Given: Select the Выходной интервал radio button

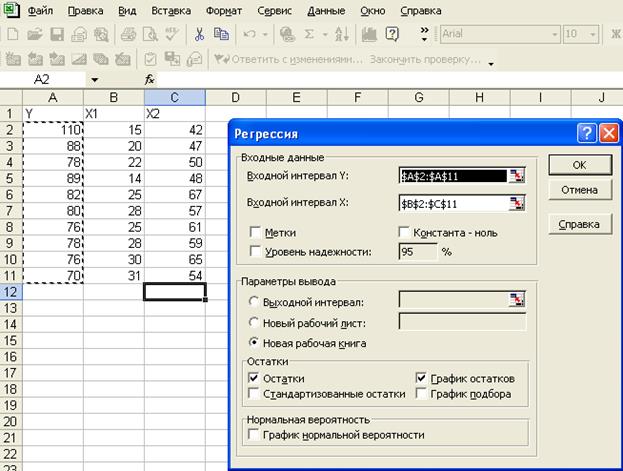Looking at the screenshot, I should pos(256,301).
